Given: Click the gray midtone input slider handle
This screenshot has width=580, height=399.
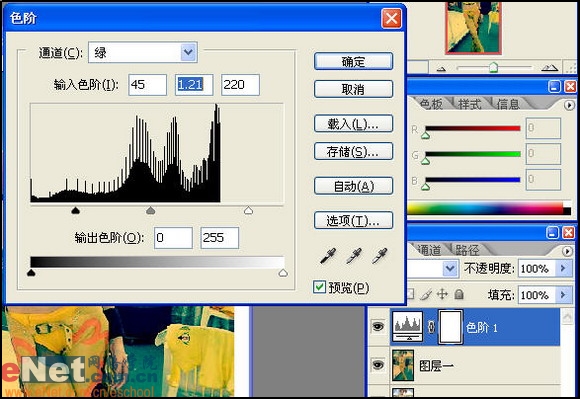Looking at the screenshot, I should (x=151, y=210).
